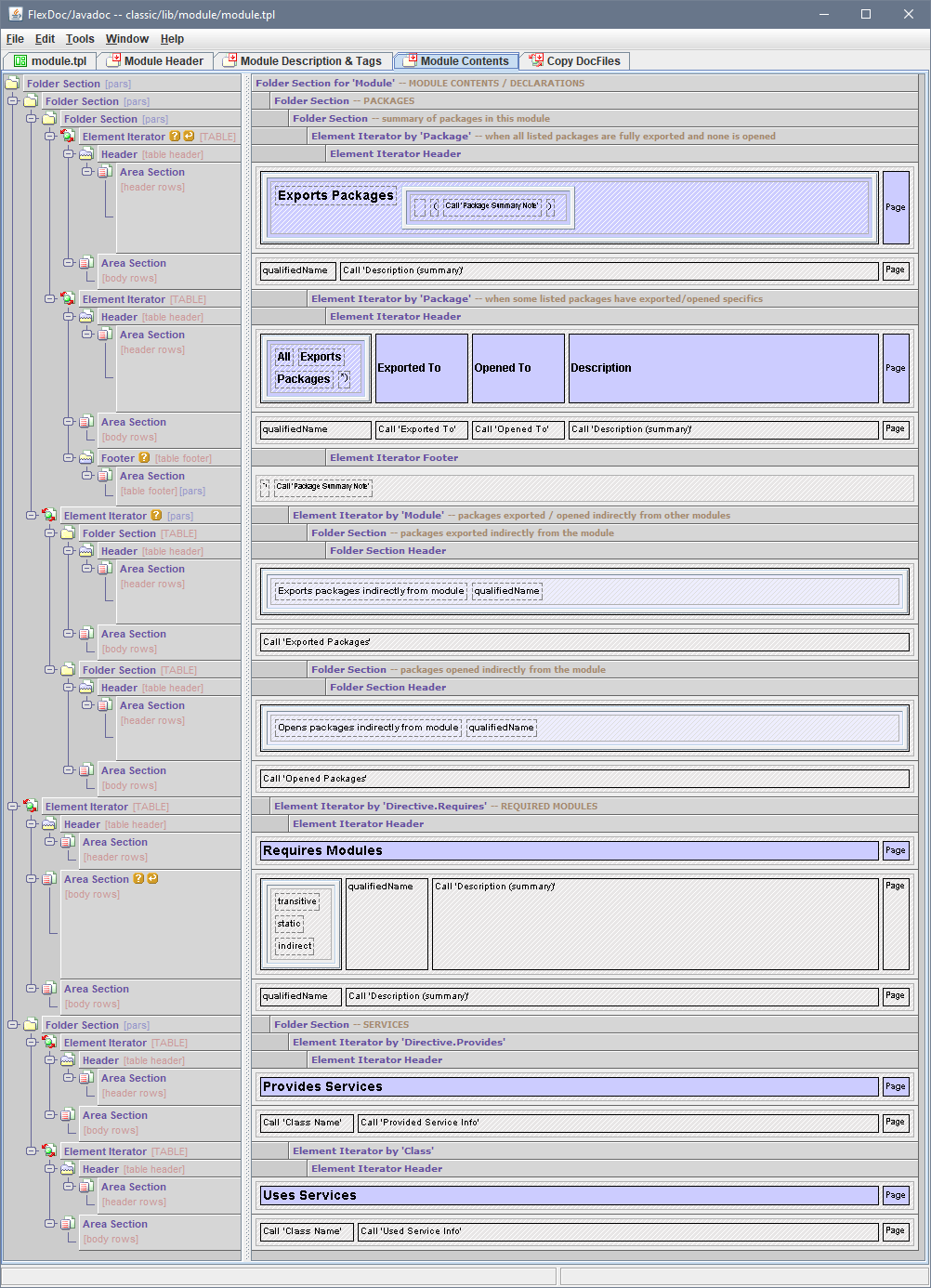
Task: Collapse the Footer [table footer] tree node
Action: click(x=69, y=457)
